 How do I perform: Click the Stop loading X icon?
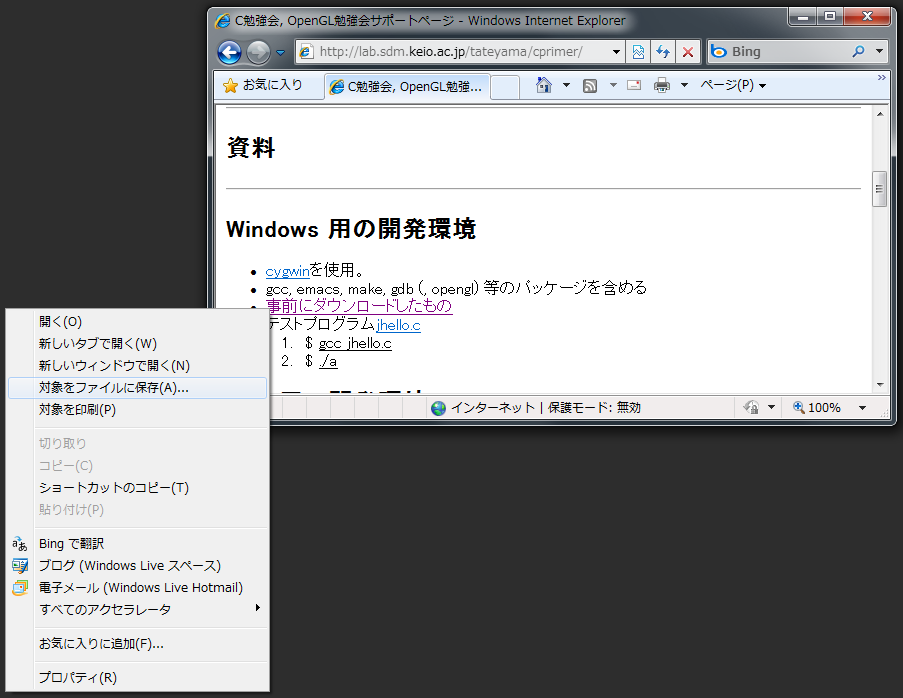pos(687,52)
